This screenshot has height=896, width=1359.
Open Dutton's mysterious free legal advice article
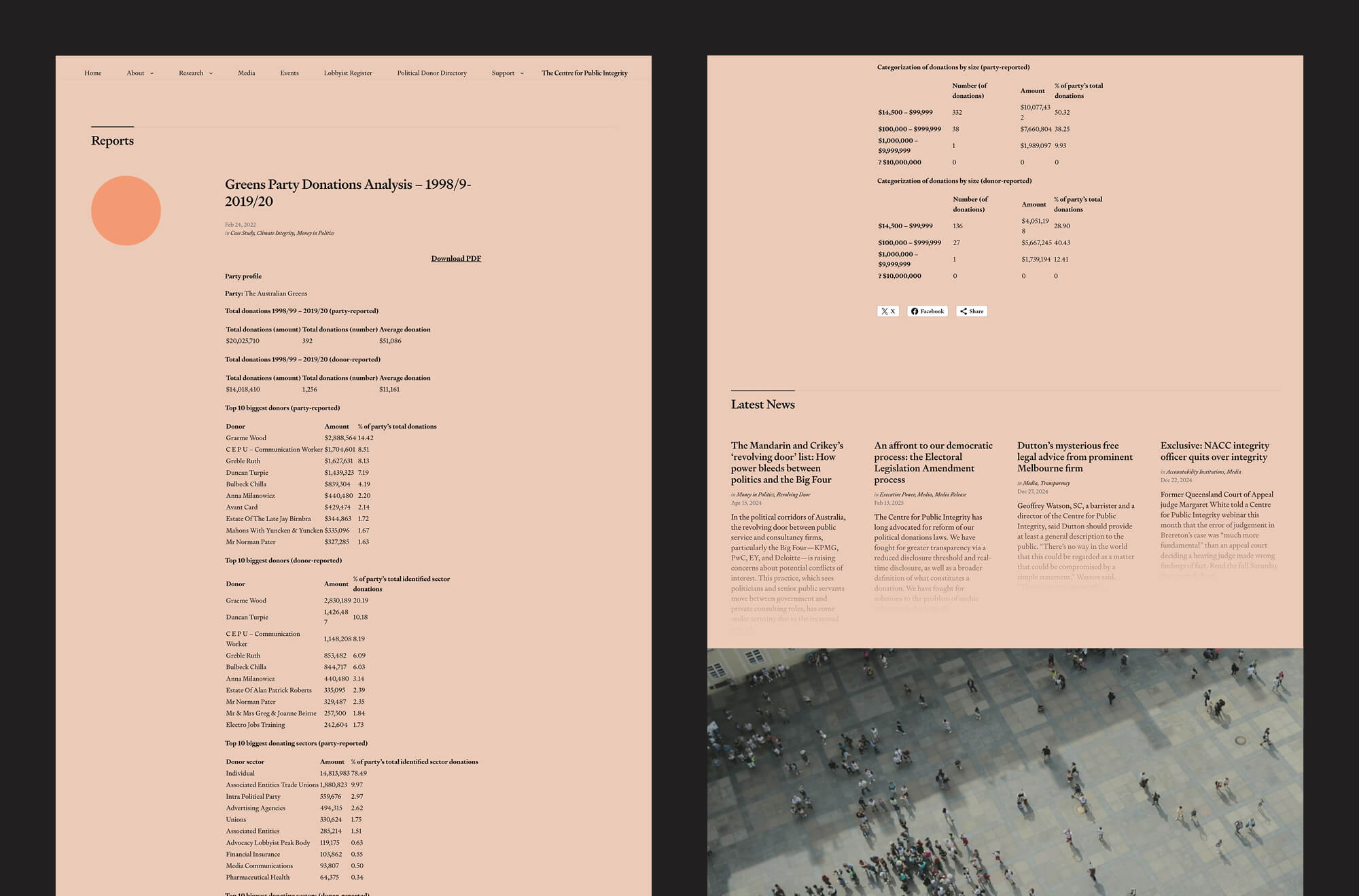pyautogui.click(x=1075, y=456)
